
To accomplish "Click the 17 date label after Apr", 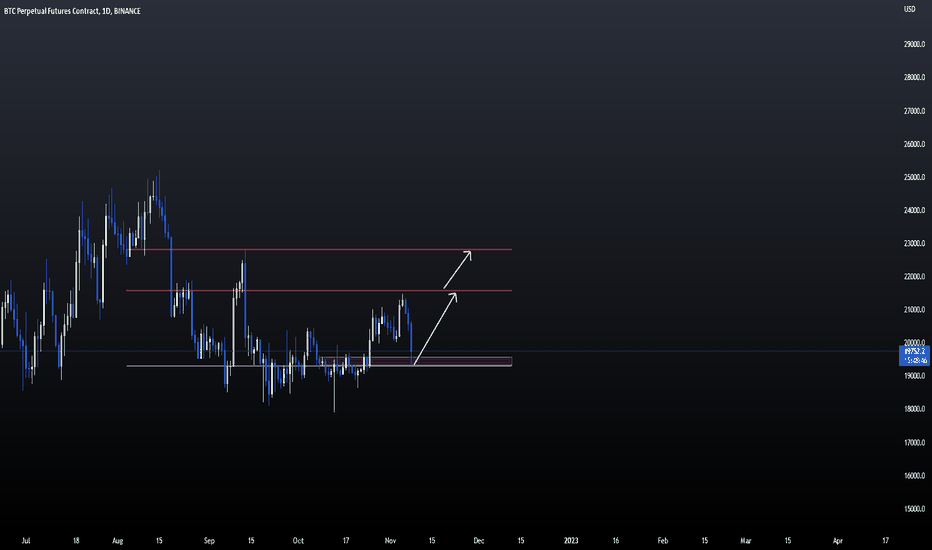I will point(886,540).
